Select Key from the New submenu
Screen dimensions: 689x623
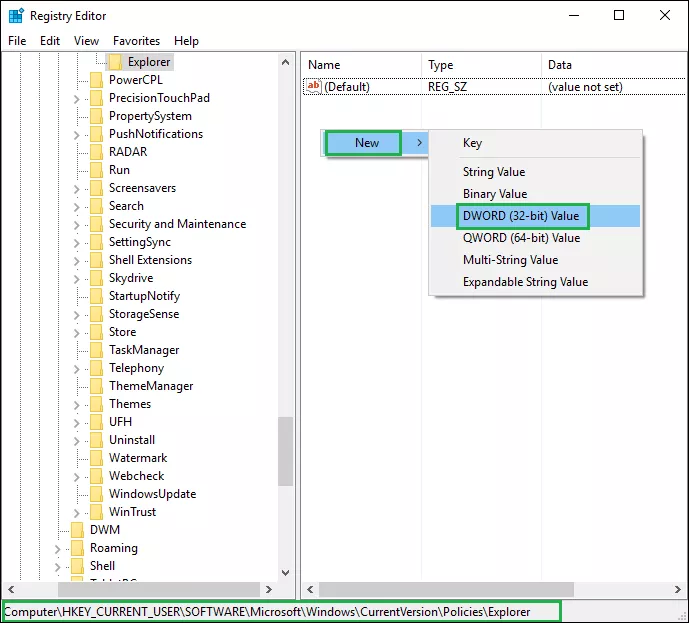(x=535, y=143)
